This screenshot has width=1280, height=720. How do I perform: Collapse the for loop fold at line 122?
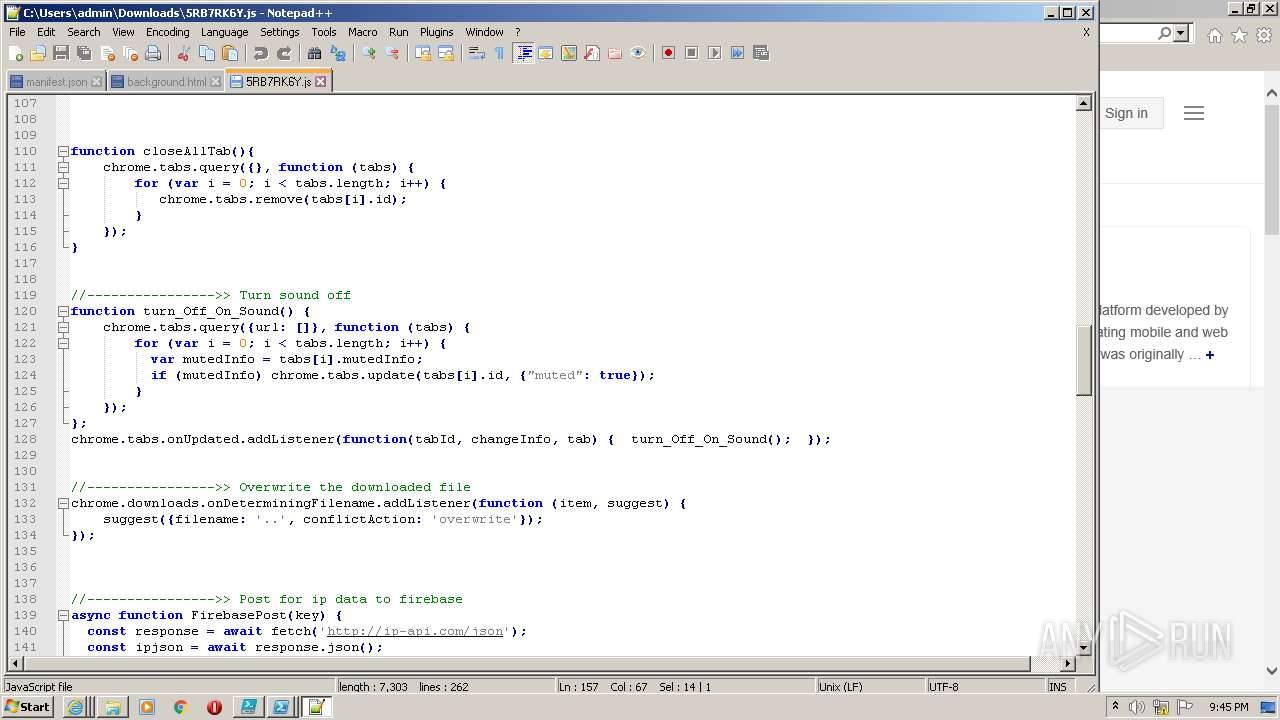(x=63, y=343)
